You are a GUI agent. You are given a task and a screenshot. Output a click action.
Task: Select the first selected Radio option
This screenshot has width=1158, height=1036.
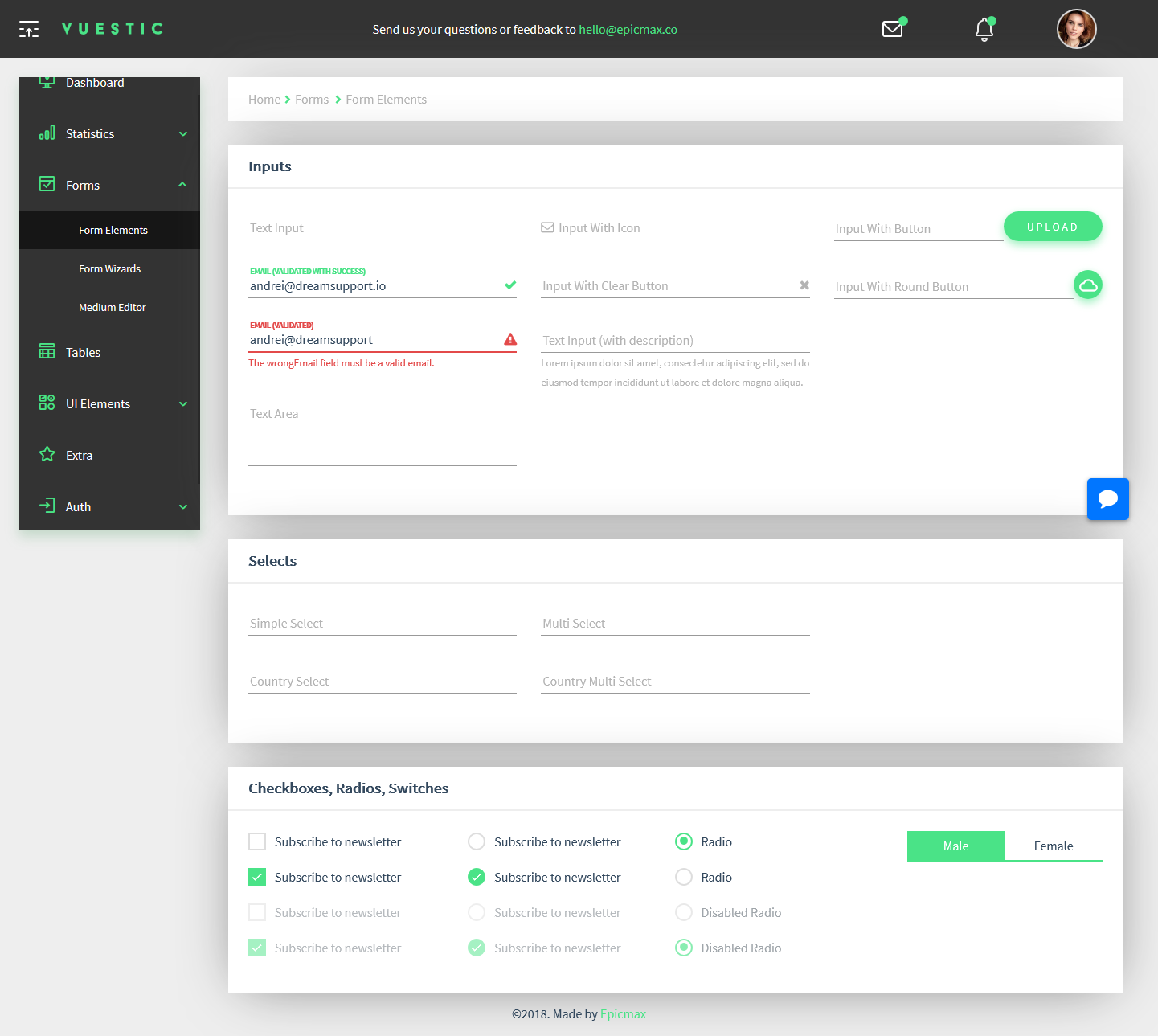click(684, 841)
